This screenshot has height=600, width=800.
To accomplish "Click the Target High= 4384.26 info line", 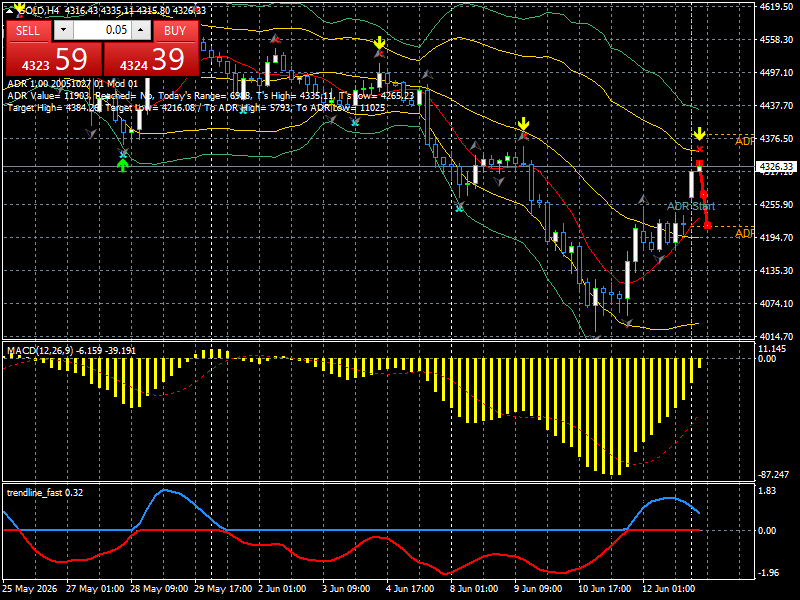I will pos(196,108).
